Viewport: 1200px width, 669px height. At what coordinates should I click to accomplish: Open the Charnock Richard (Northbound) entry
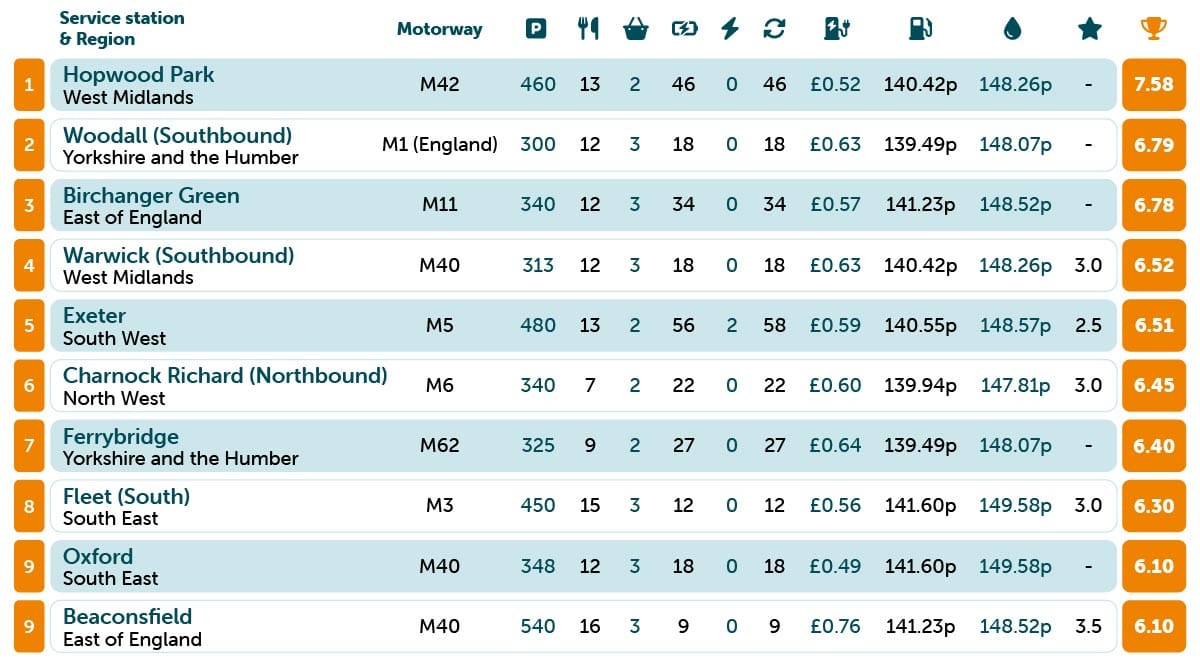coord(225,375)
